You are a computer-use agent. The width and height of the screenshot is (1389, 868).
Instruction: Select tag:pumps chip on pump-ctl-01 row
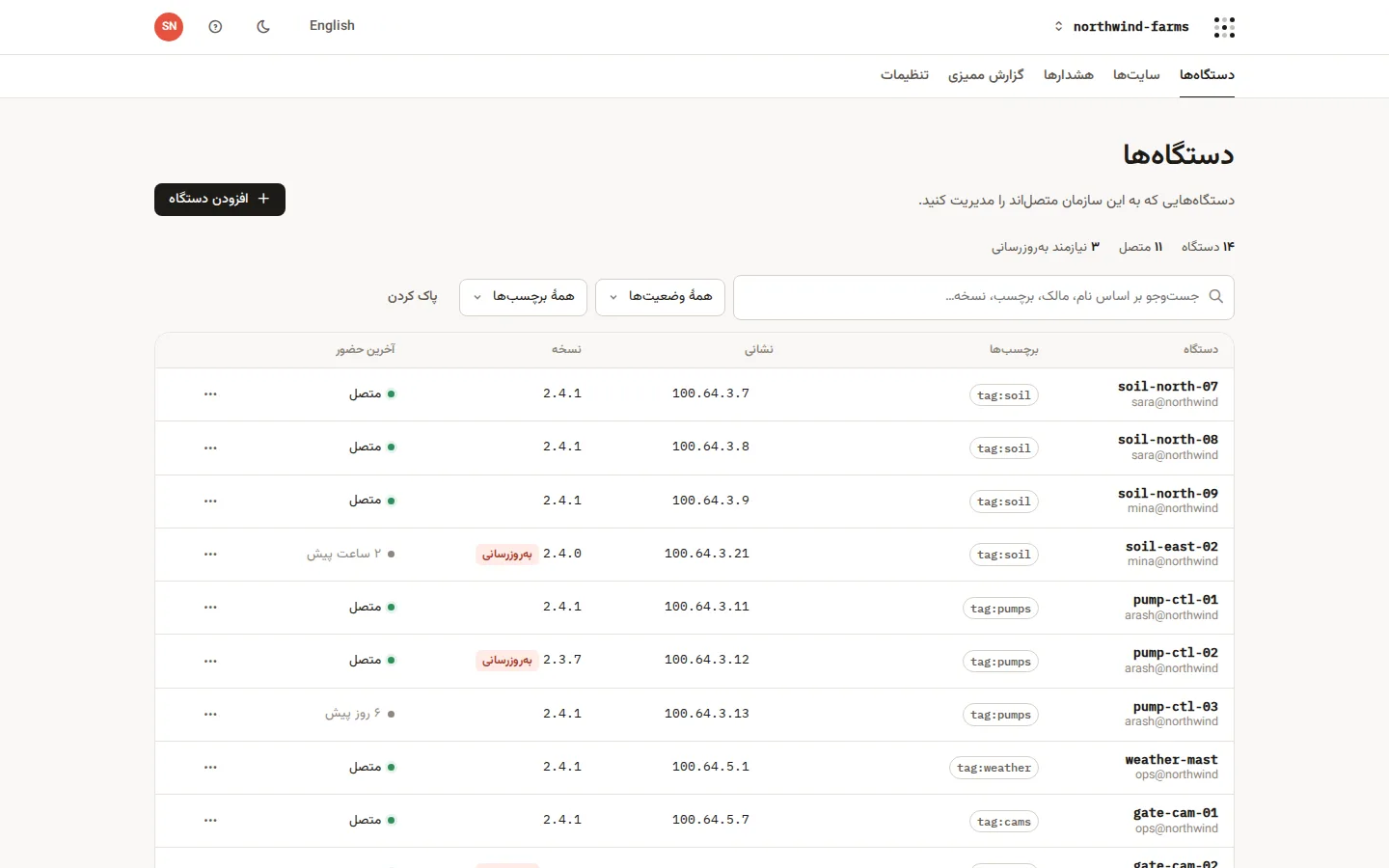point(1001,609)
